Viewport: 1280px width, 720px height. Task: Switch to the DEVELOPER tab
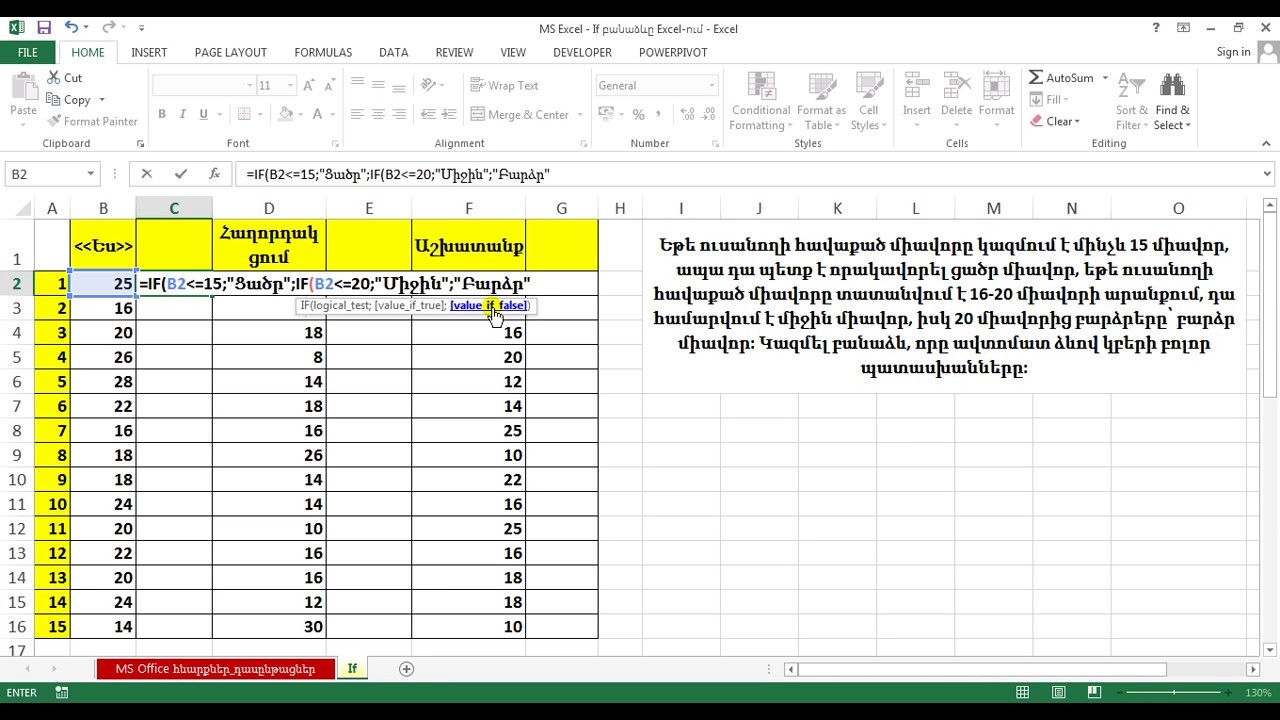click(x=582, y=52)
